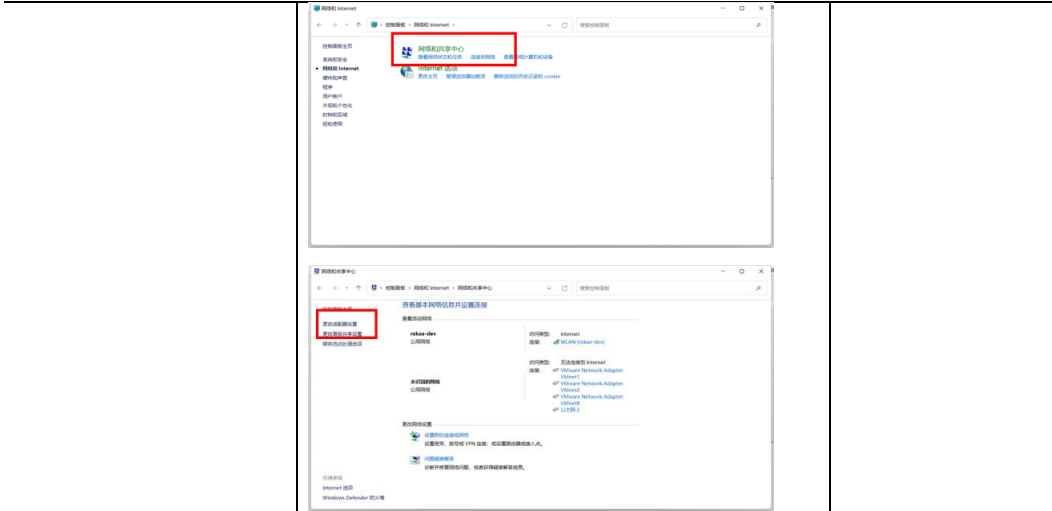This screenshot has width=1052, height=511.
Task: Click 更改适配器设置 in lower window sidebar
Action: (x=340, y=324)
